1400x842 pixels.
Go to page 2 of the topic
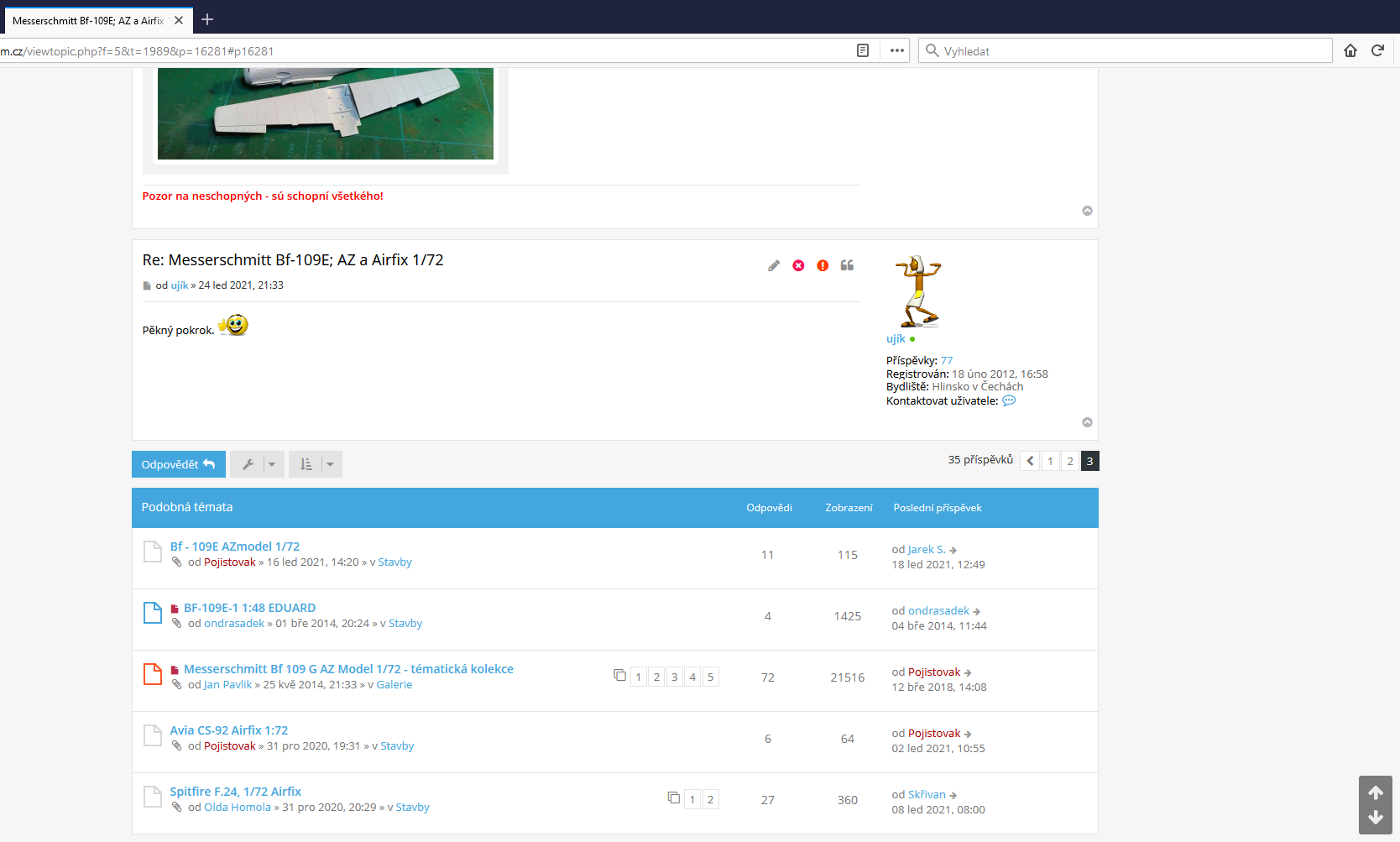pyautogui.click(x=1069, y=461)
